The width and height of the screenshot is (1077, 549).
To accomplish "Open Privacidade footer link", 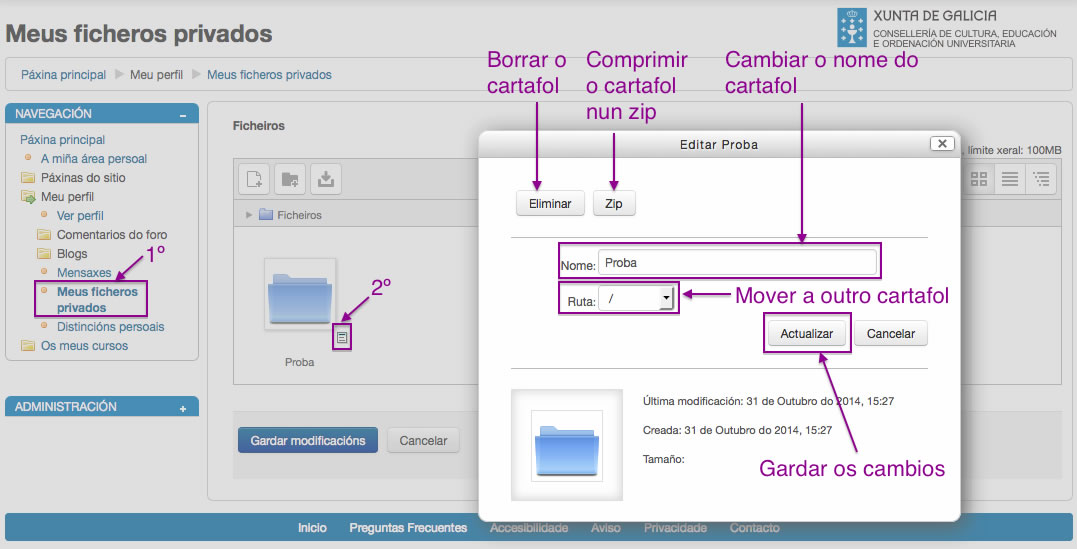I will coord(675,528).
